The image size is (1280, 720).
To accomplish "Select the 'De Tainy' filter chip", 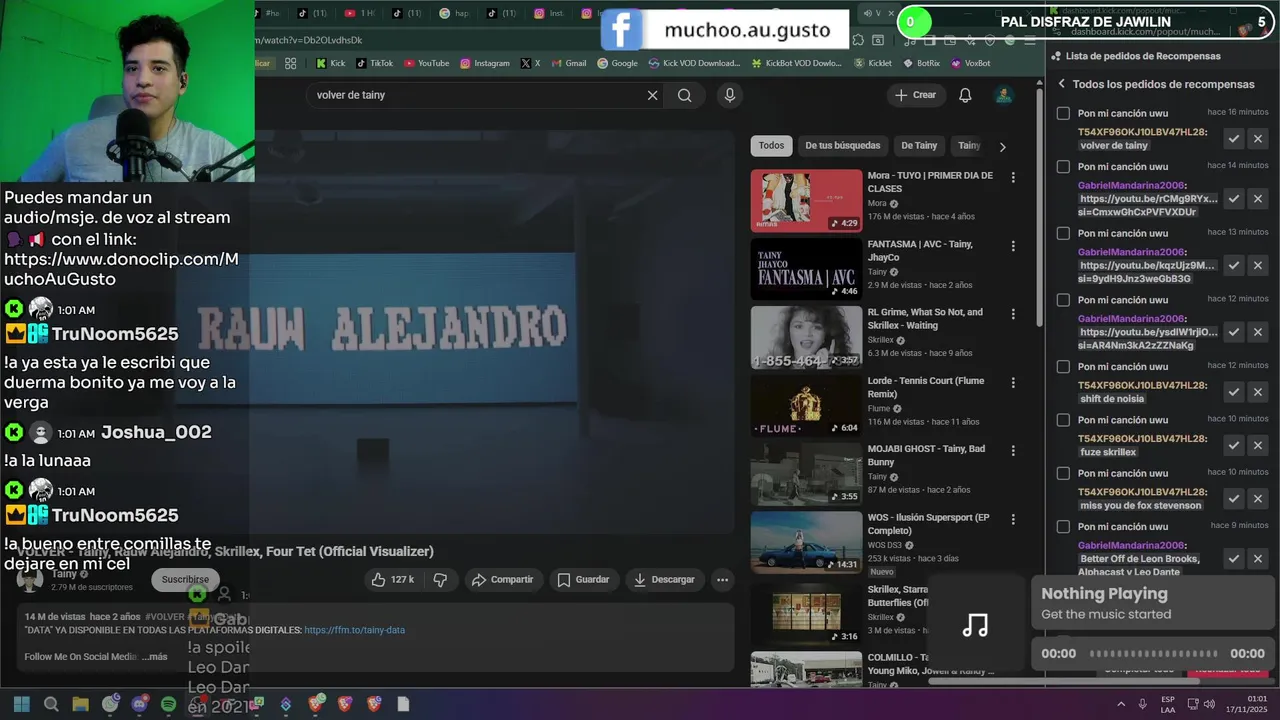I will click(919, 146).
